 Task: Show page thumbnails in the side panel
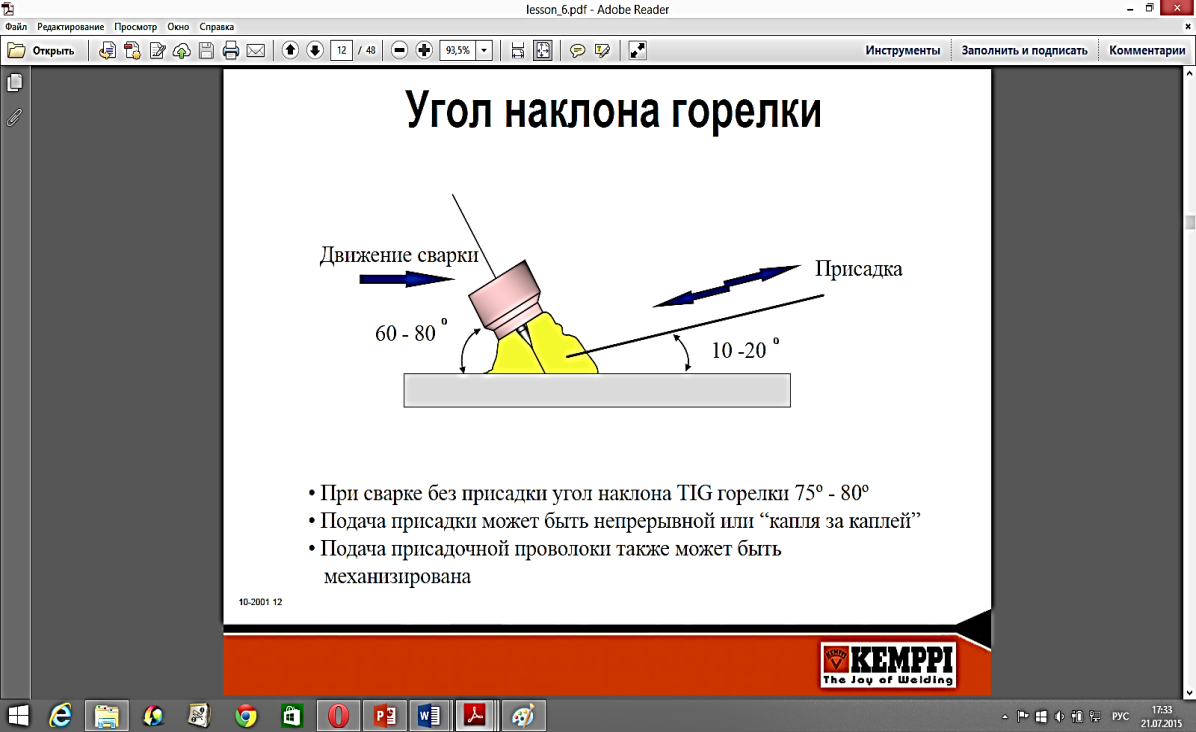[14, 83]
